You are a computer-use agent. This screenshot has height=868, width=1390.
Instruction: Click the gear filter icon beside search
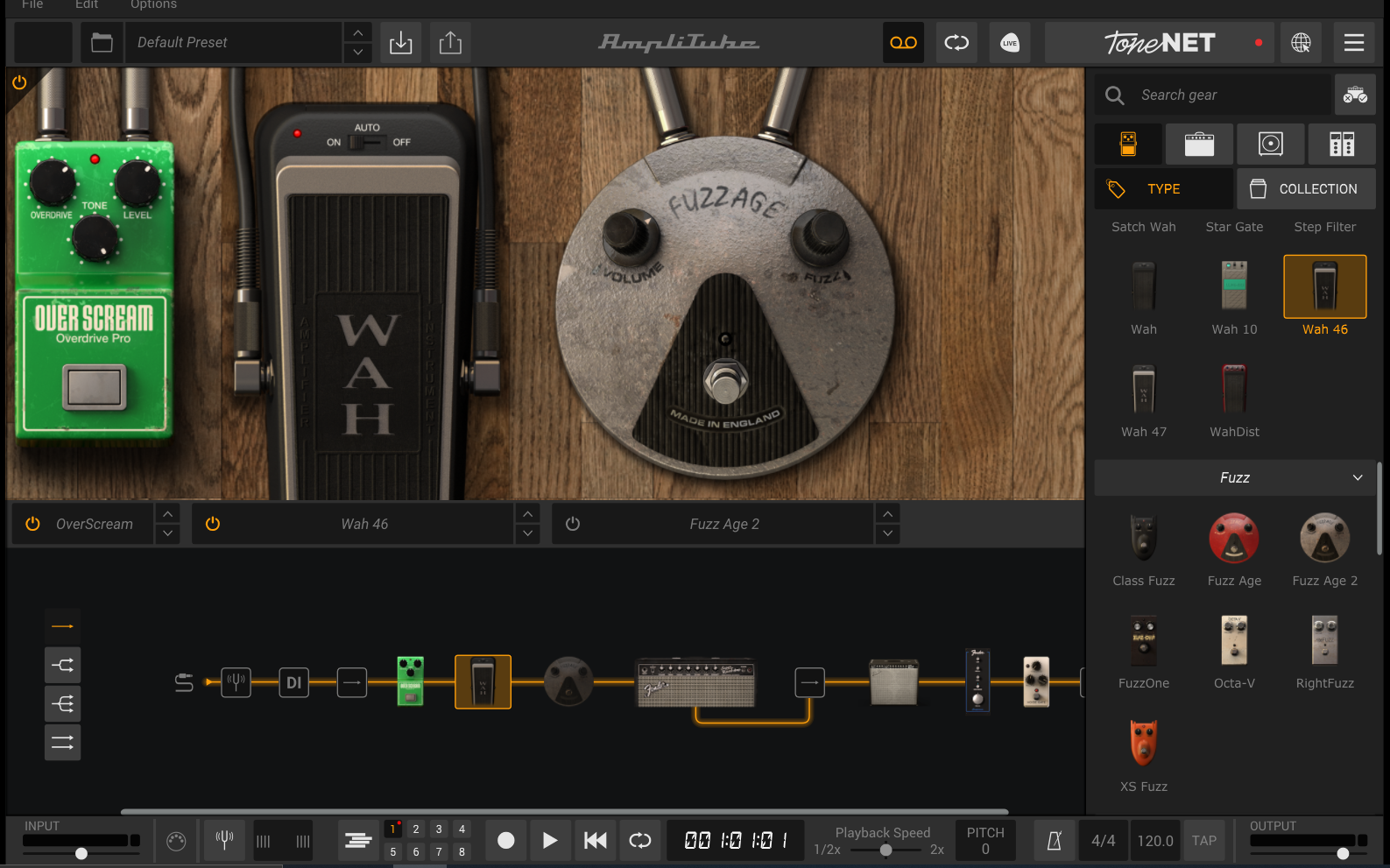pos(1355,95)
